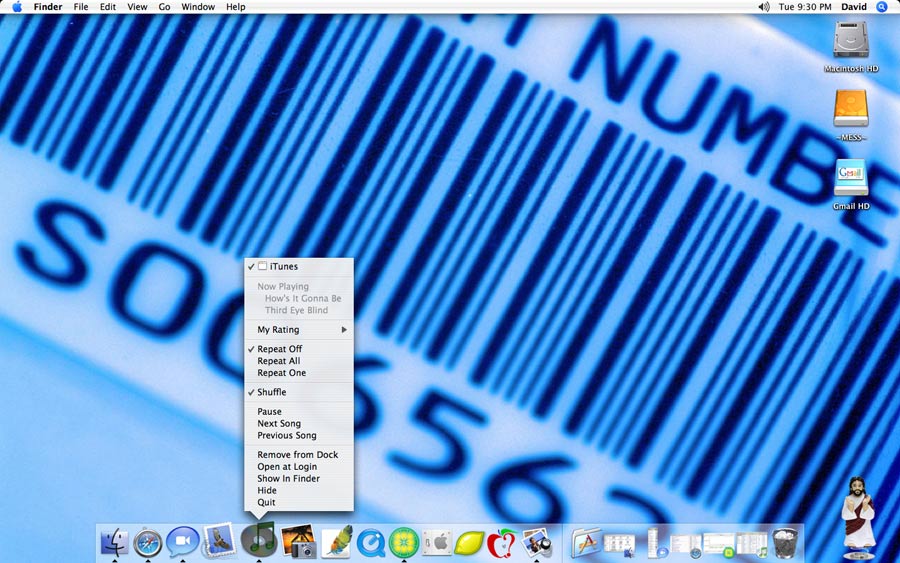Open the red apple question-mark icon
Screen dimensions: 900x563
502,543
